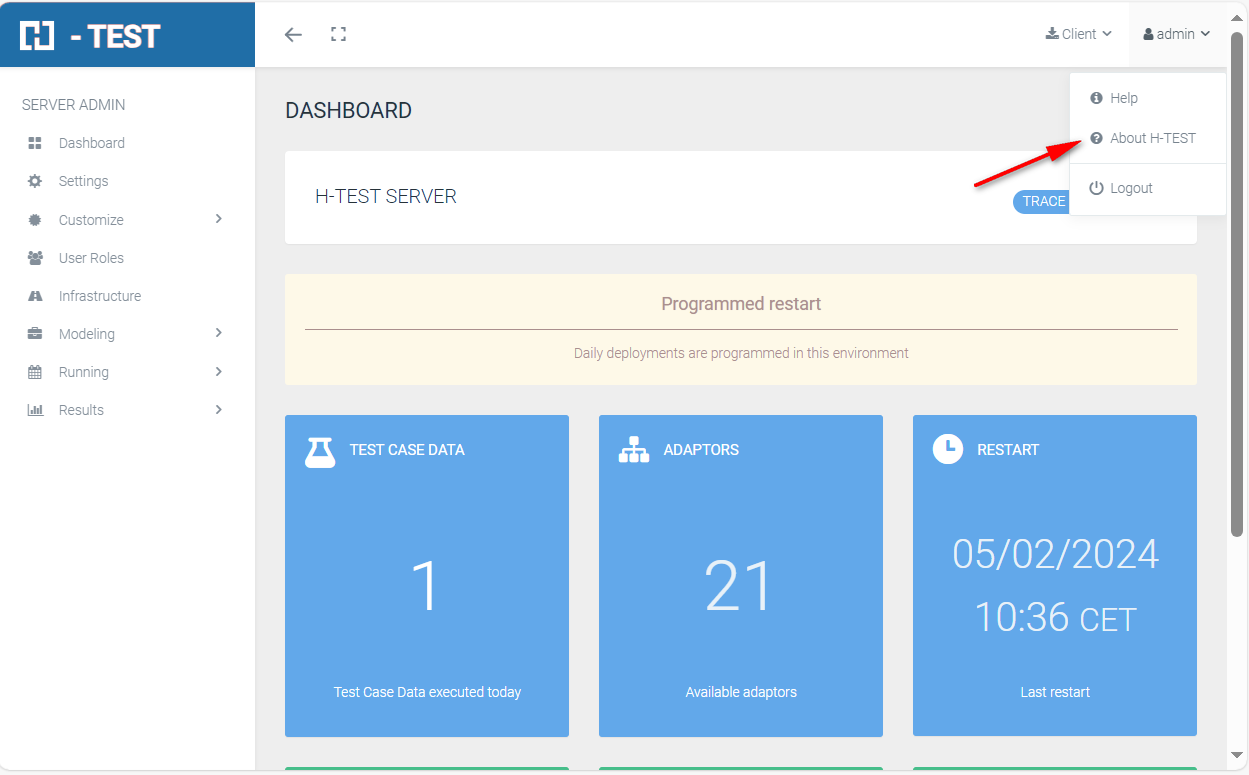
Task: Click the back arrow icon in header
Action: [293, 35]
